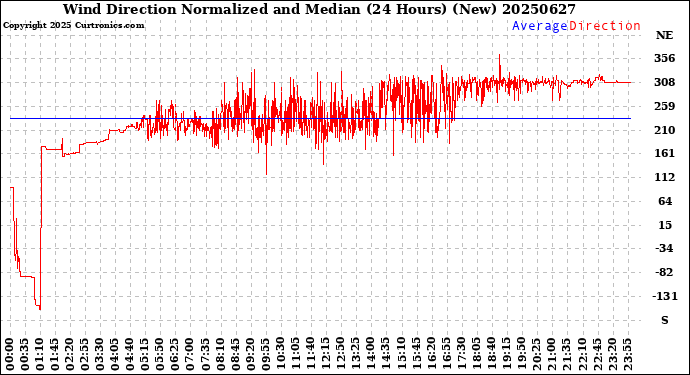Screen dimensions: 690x375
Task: Click the 00:35 time label
Action: pyautogui.click(x=25, y=355)
